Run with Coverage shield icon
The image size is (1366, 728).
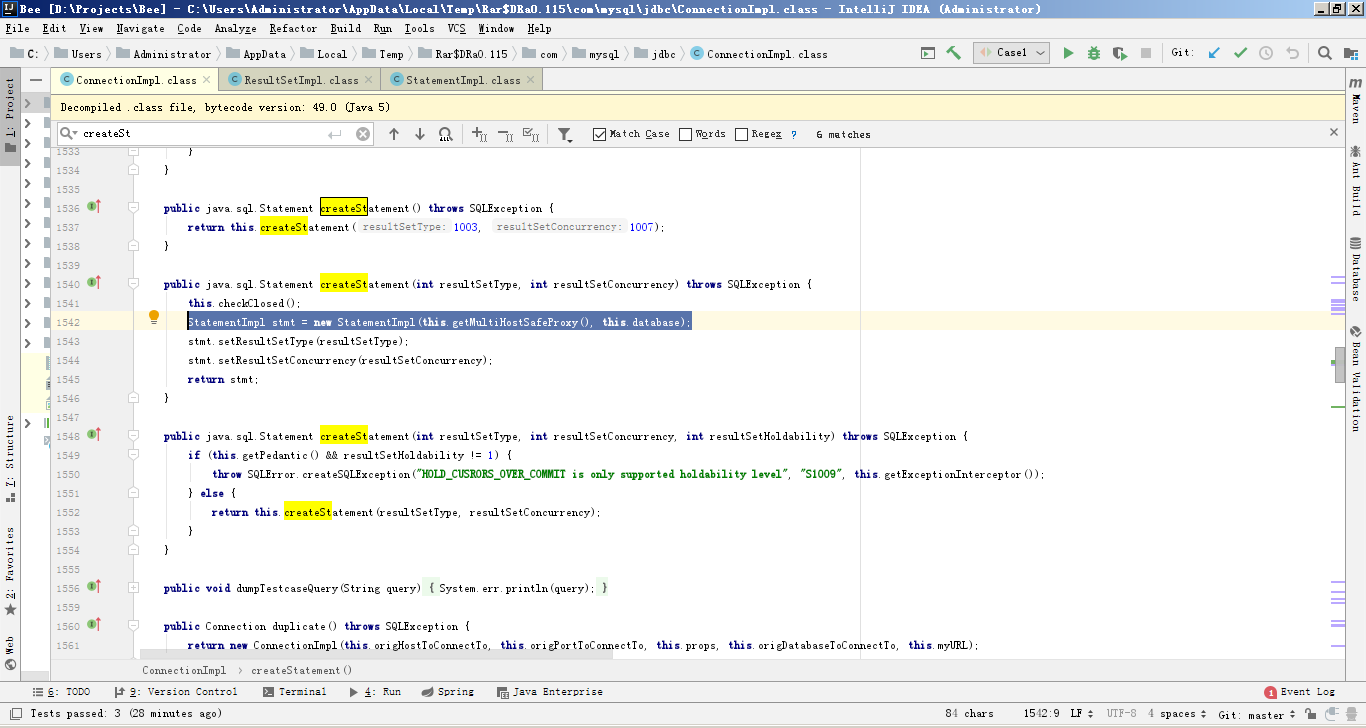tap(1120, 53)
